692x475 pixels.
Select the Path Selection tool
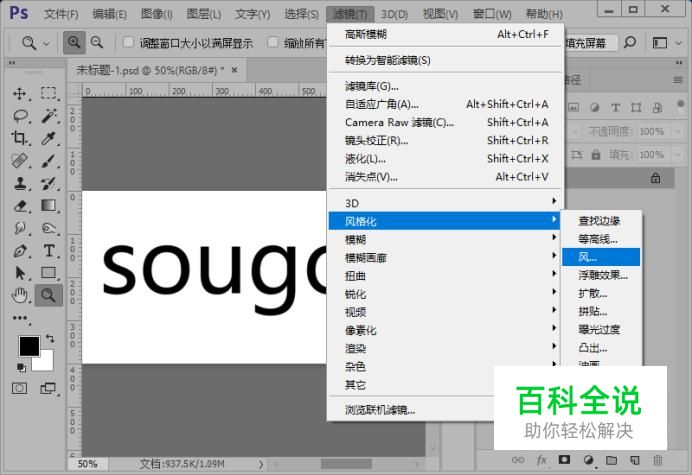pos(20,273)
